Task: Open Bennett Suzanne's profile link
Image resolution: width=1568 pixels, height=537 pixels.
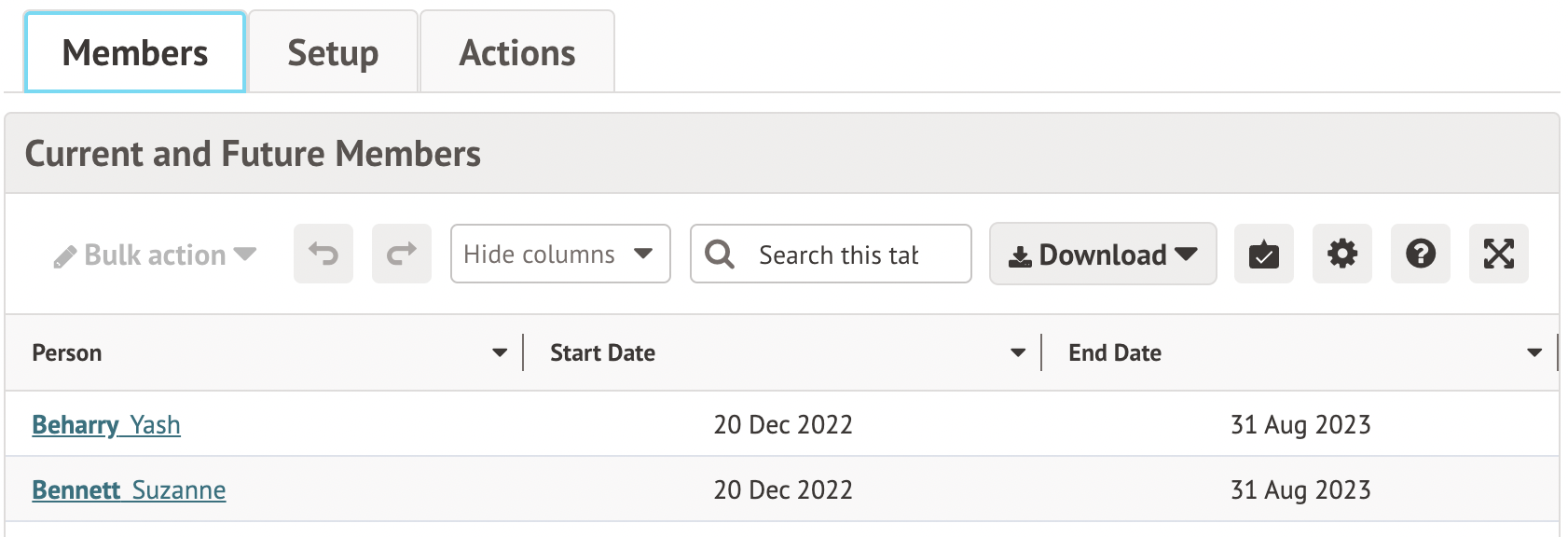Action: coord(129,490)
